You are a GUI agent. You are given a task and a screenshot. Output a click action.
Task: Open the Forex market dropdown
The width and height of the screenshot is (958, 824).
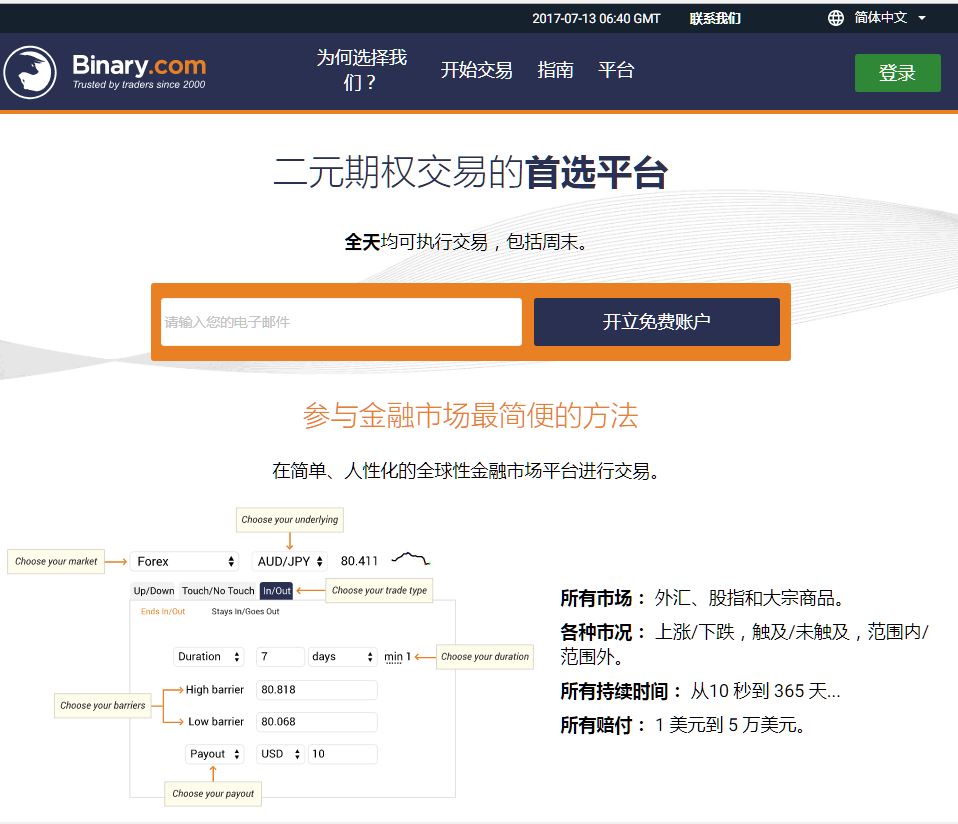coord(185,562)
